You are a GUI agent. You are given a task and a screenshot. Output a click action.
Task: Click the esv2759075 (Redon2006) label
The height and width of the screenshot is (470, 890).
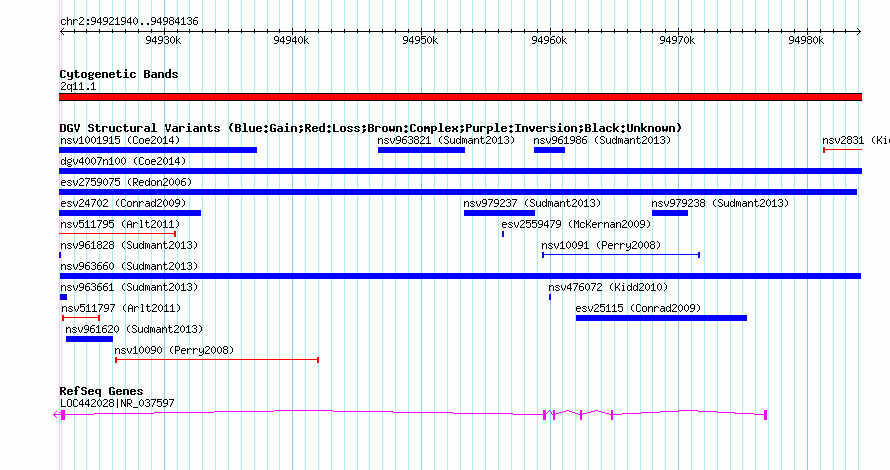[126, 182]
